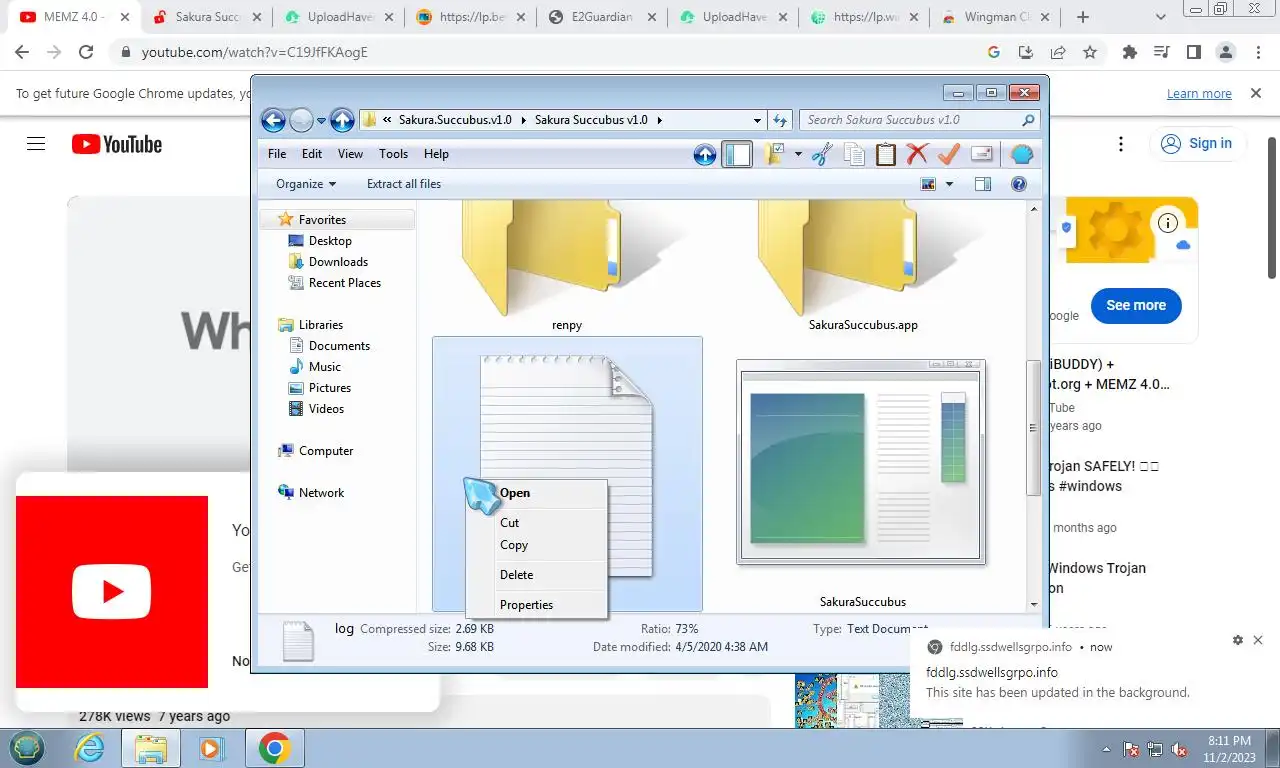Viewport: 1280px width, 768px height.
Task: Select Delete in the context menu
Action: pyautogui.click(x=537, y=575)
